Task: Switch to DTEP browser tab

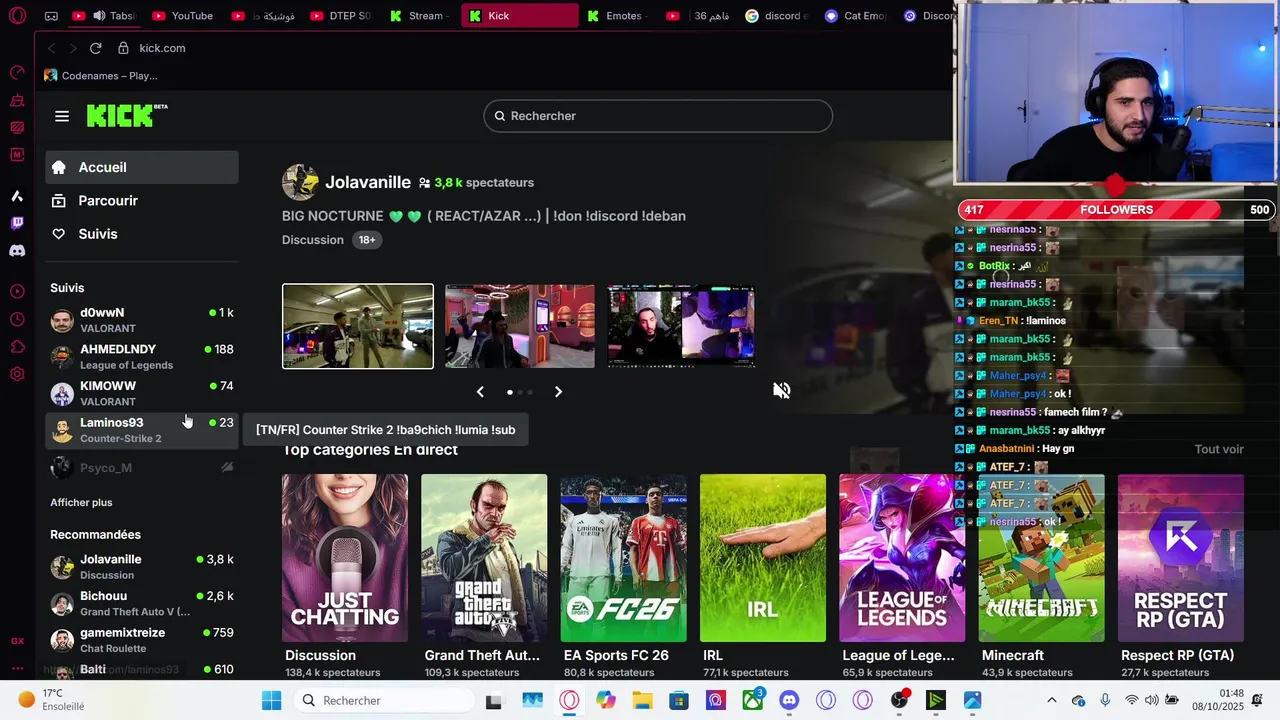Action: tap(341, 16)
